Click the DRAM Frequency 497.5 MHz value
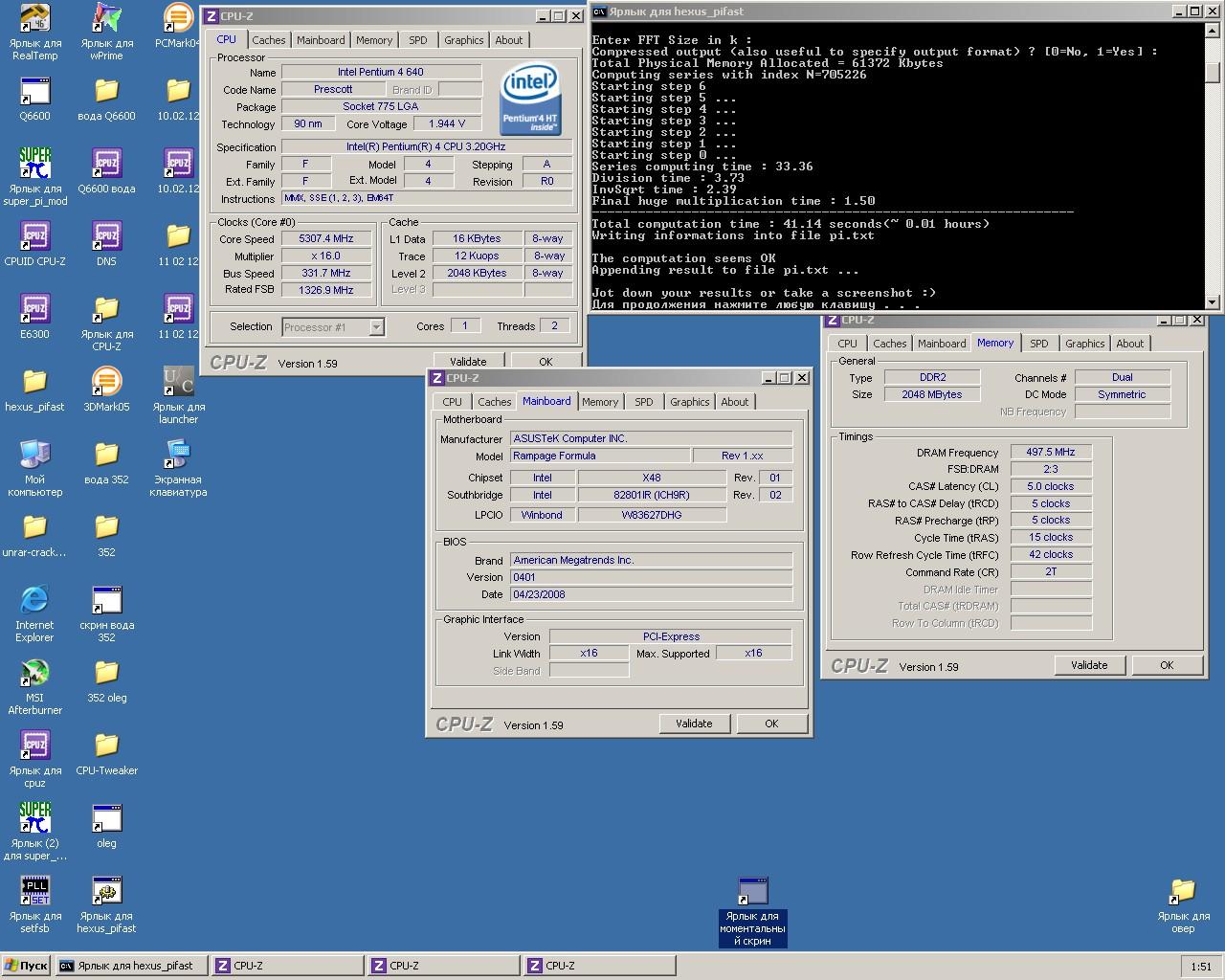The image size is (1225, 980). pos(1051,452)
